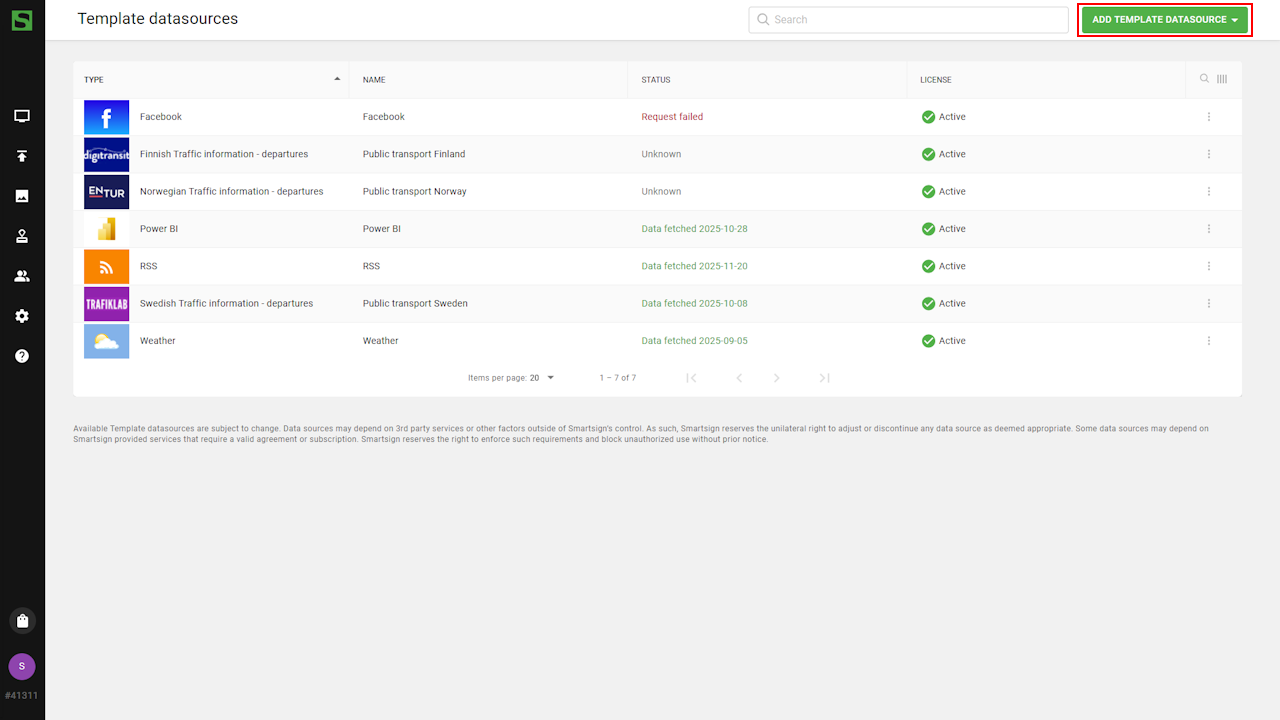Click the RSS datasource thumbnail
This screenshot has height=720, width=1280.
(x=106, y=266)
